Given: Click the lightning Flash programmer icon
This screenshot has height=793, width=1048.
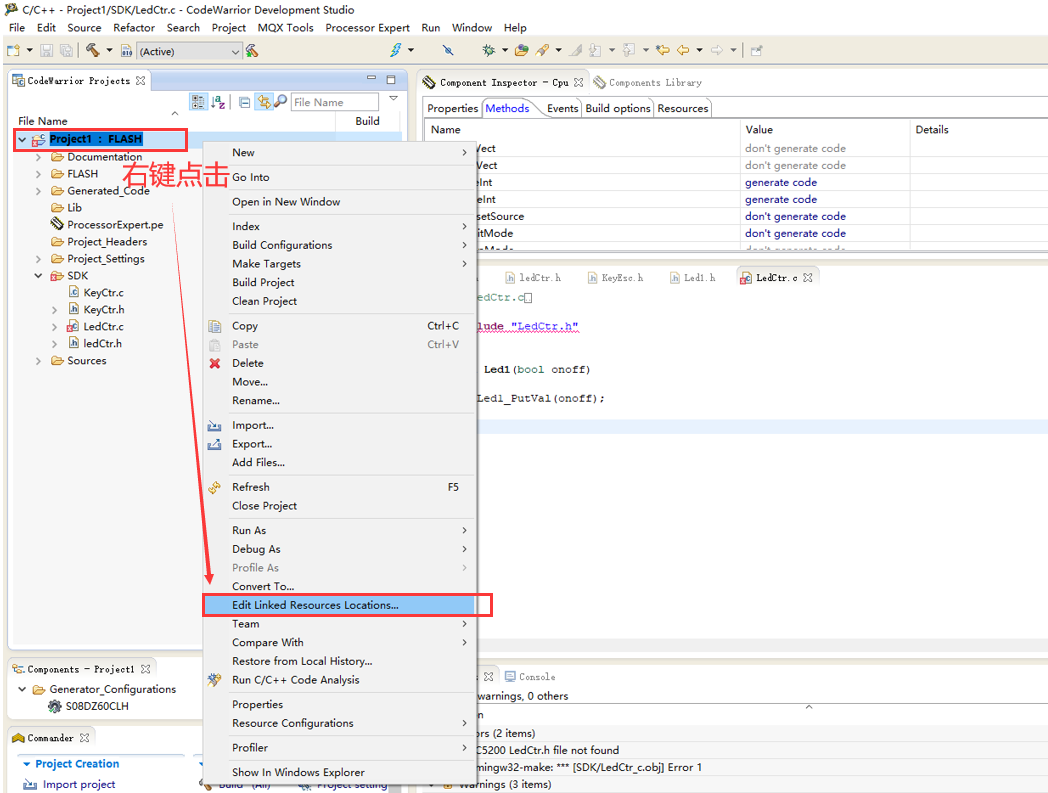Looking at the screenshot, I should tap(396, 50).
